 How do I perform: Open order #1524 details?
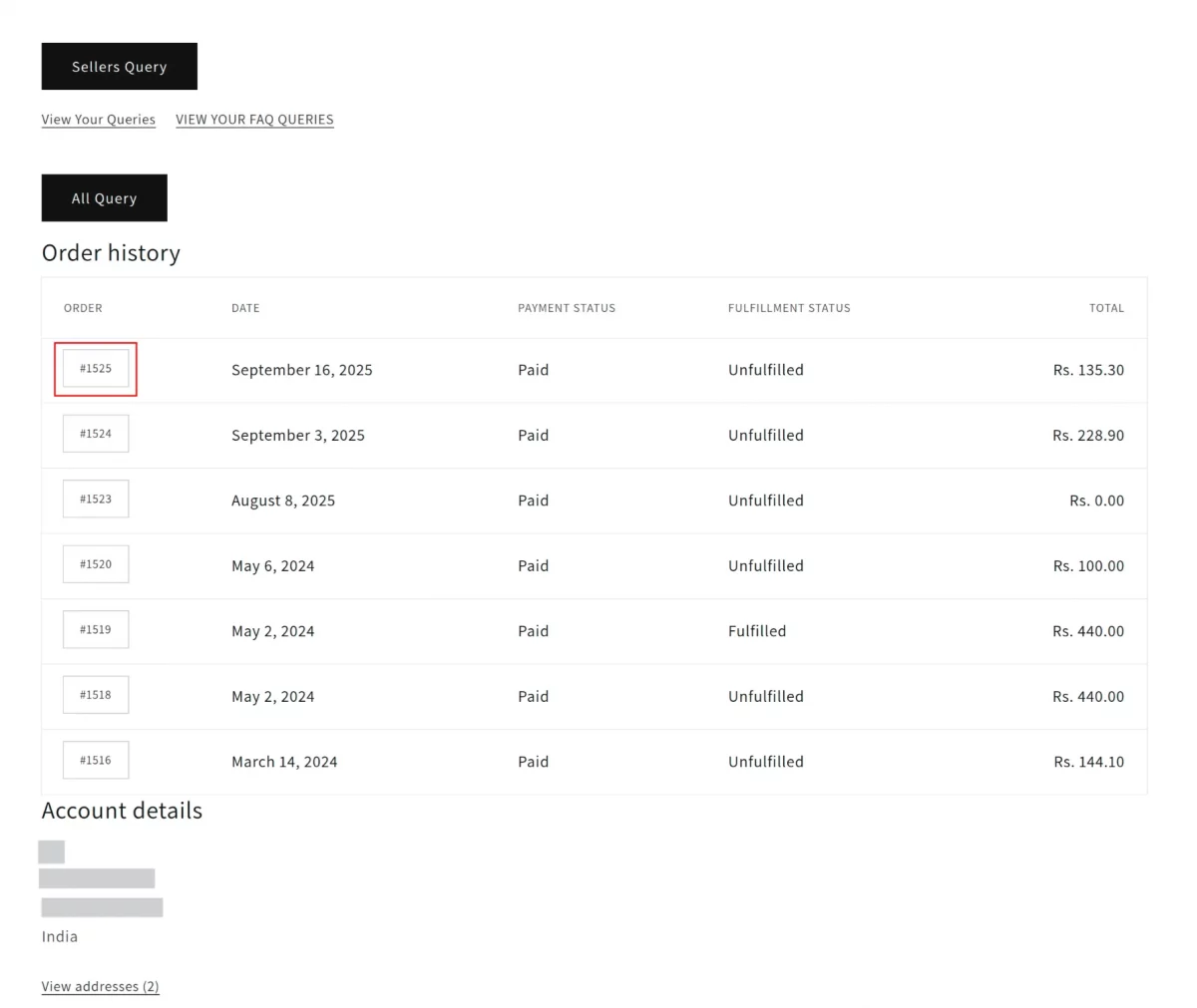click(96, 434)
